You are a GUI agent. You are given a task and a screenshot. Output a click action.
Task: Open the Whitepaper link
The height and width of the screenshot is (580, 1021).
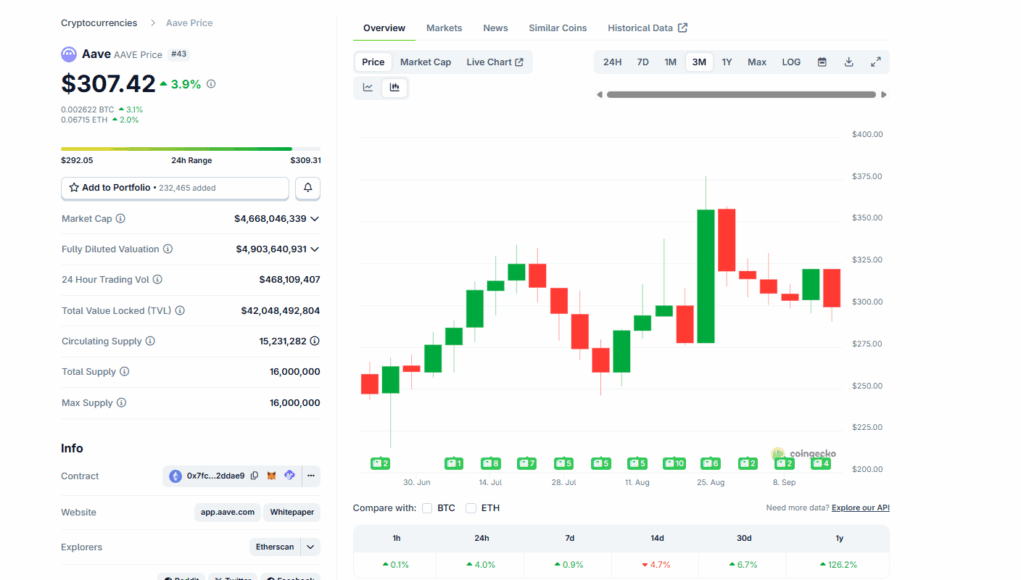coord(292,512)
